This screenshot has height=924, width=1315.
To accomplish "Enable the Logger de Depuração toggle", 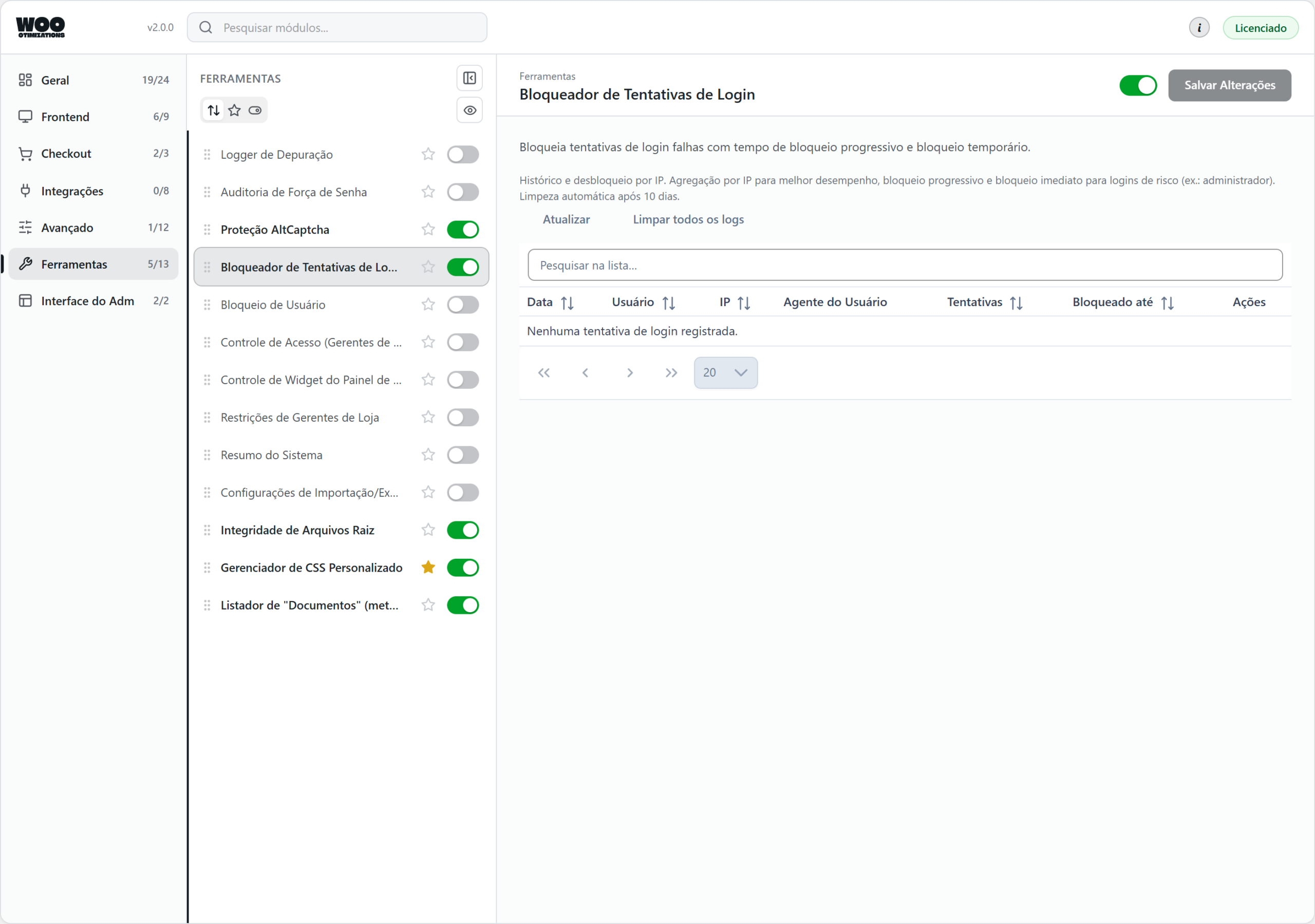I will (463, 154).
